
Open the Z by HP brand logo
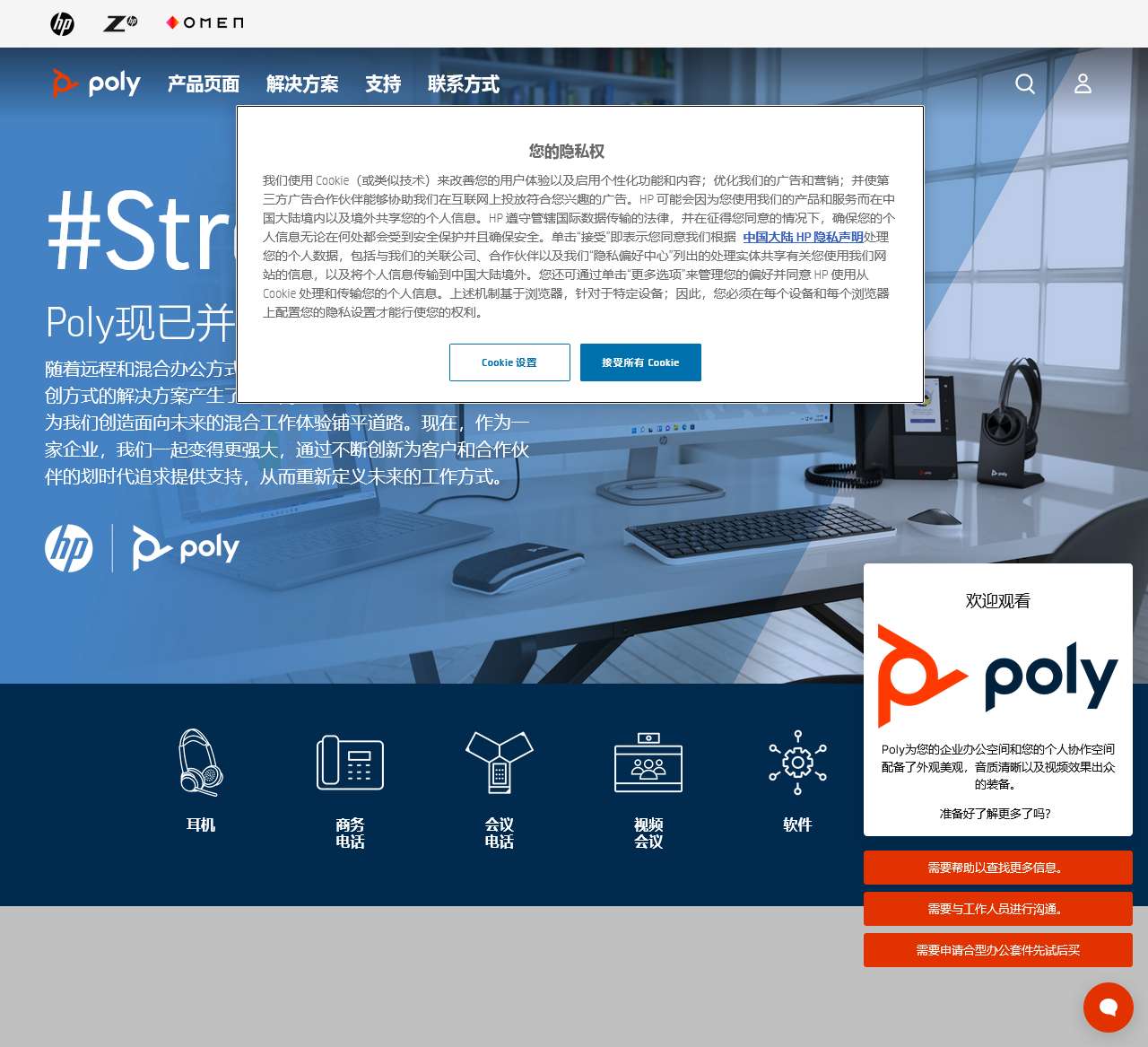(120, 23)
